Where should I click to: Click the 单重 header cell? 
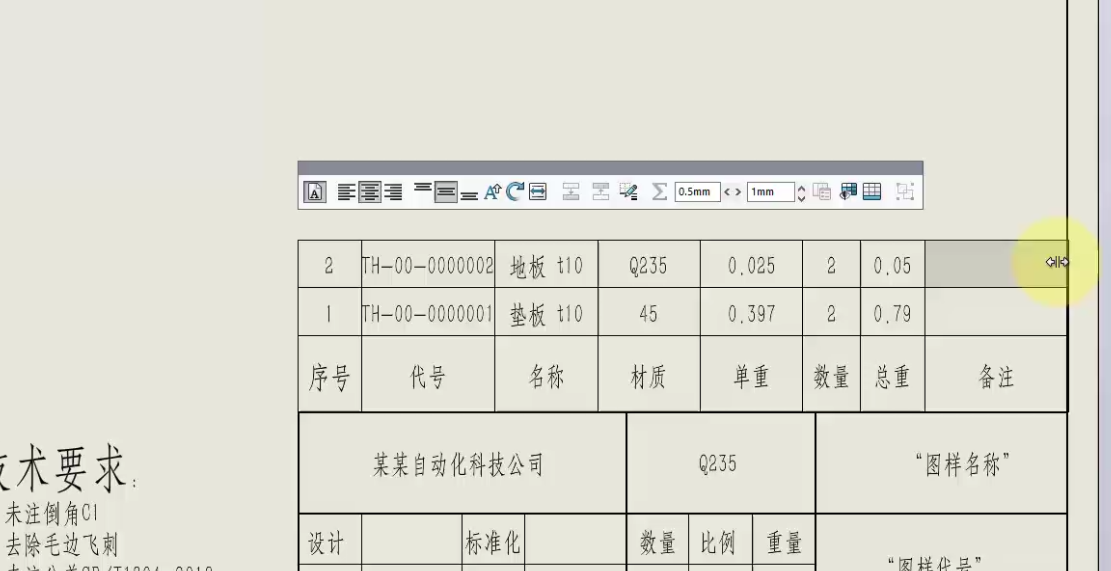[751, 374]
